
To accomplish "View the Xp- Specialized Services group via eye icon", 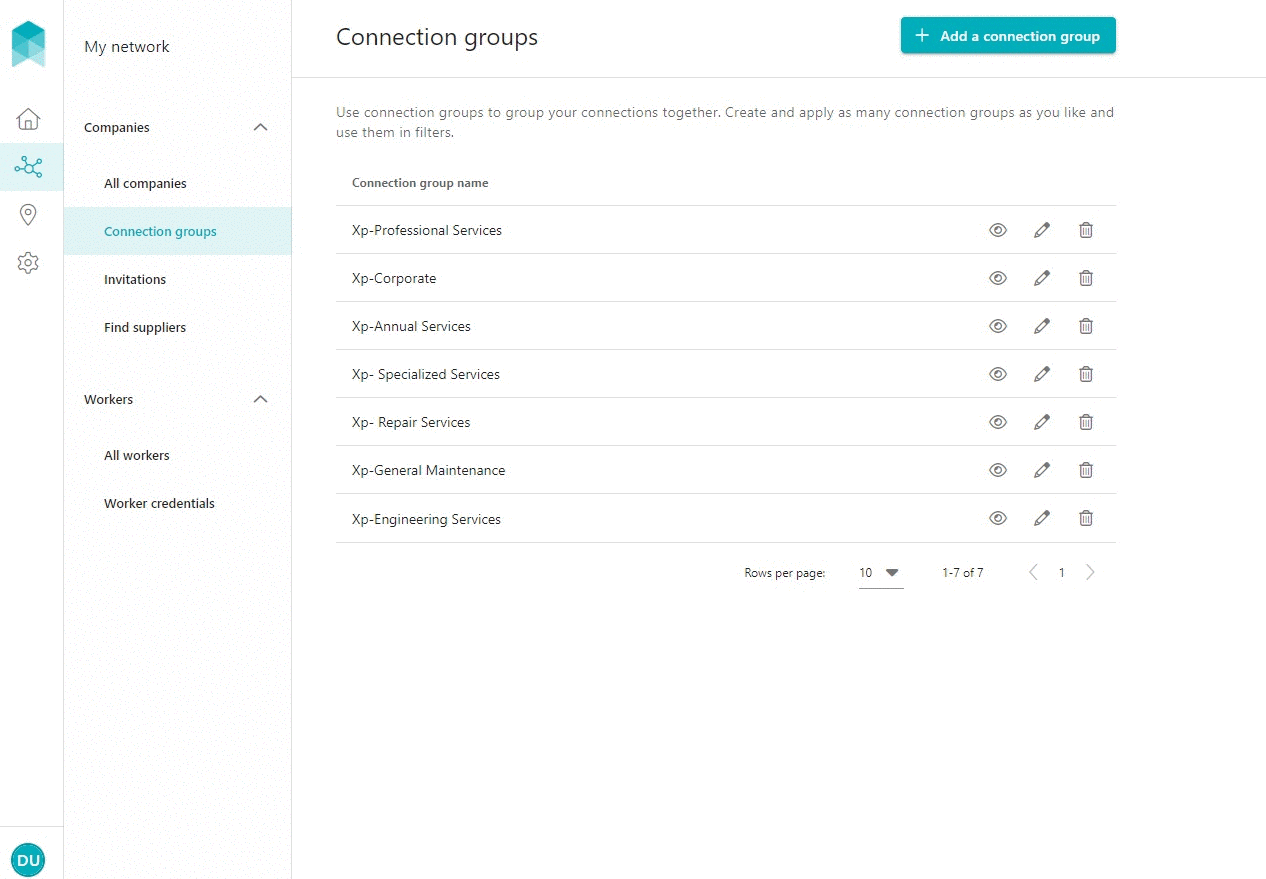I will click(998, 374).
